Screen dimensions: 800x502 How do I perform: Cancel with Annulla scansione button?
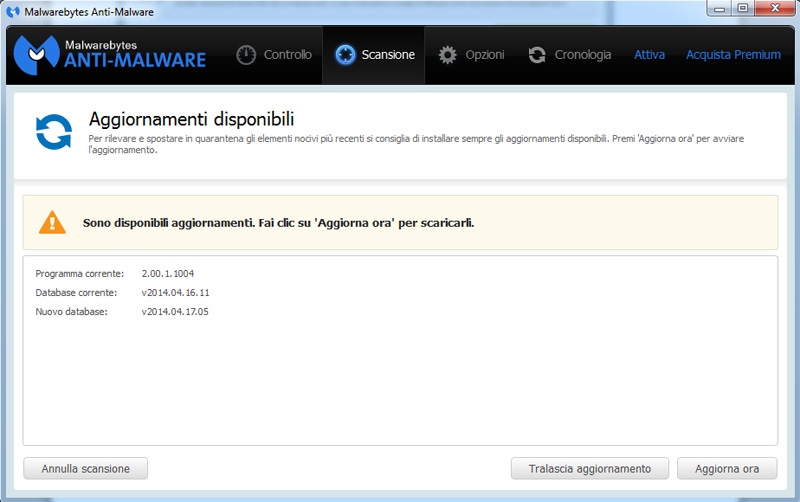[86, 468]
